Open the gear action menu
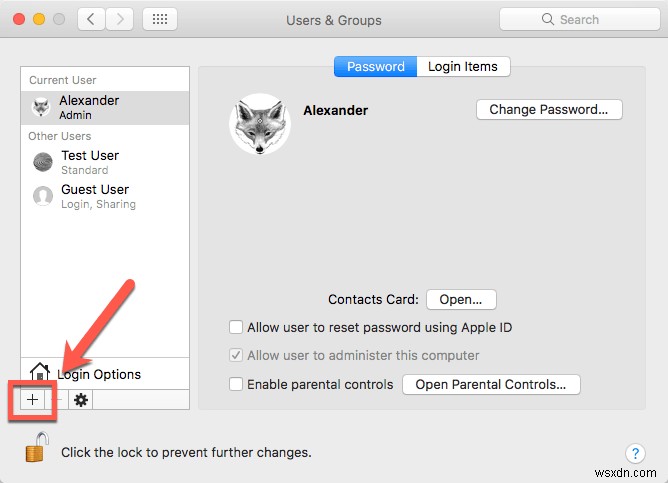This screenshot has height=483, width=668. point(81,399)
